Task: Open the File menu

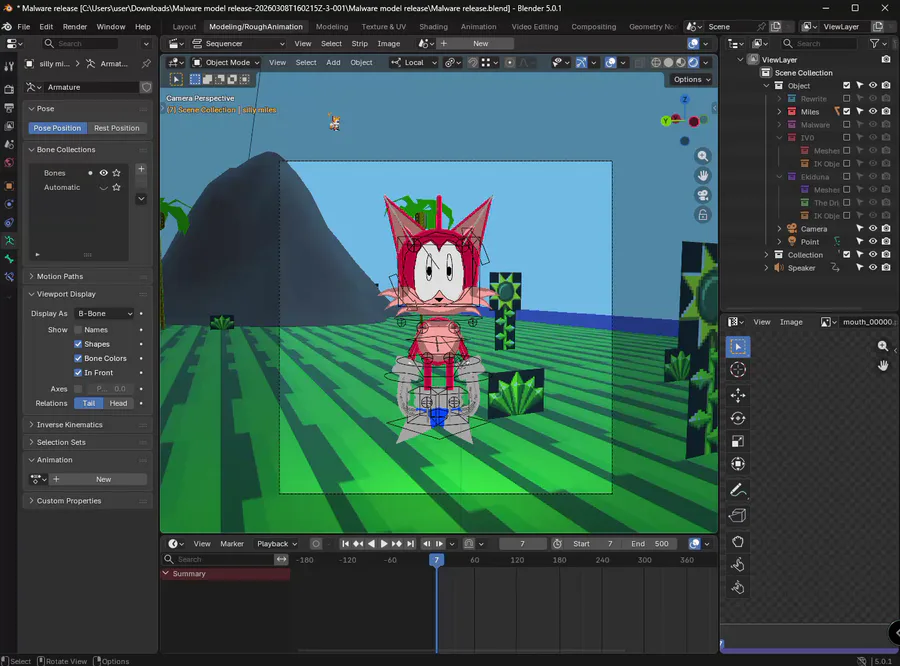Action: click(24, 26)
